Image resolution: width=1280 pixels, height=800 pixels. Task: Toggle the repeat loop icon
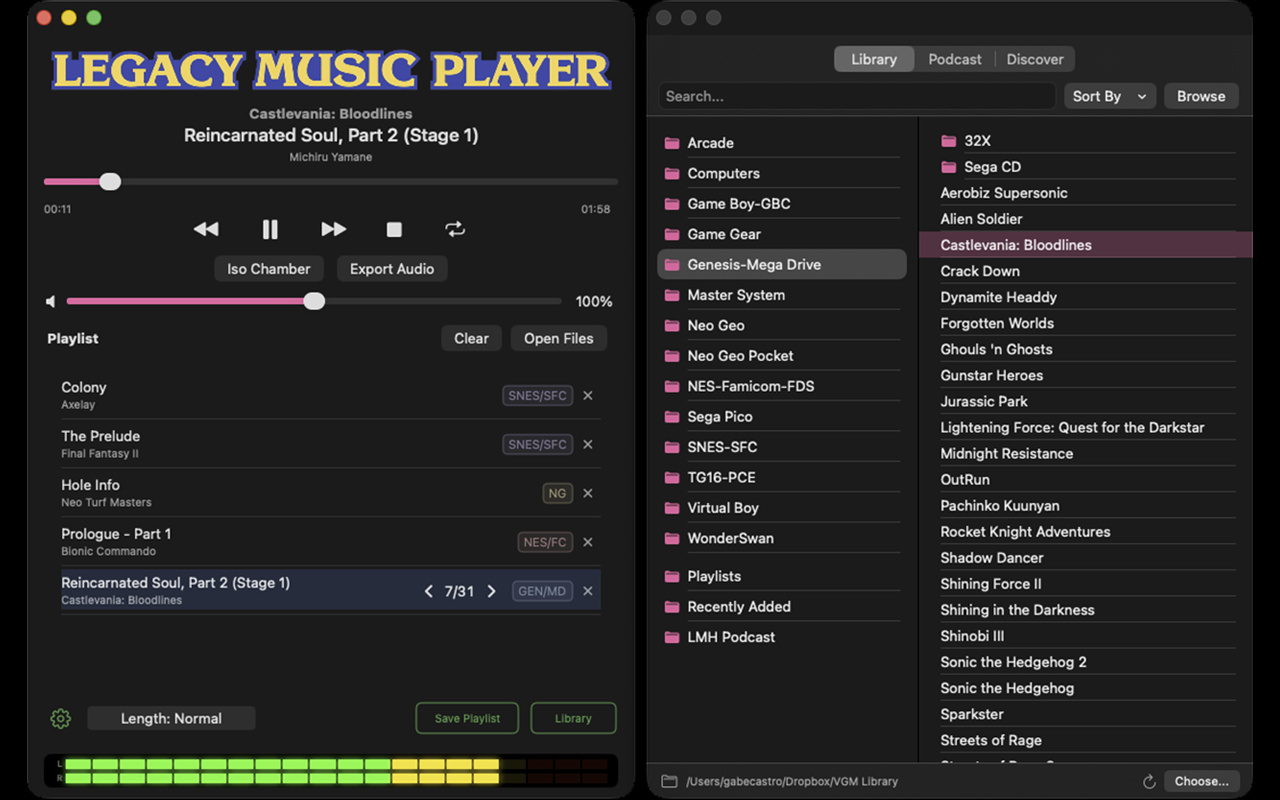pyautogui.click(x=455, y=229)
